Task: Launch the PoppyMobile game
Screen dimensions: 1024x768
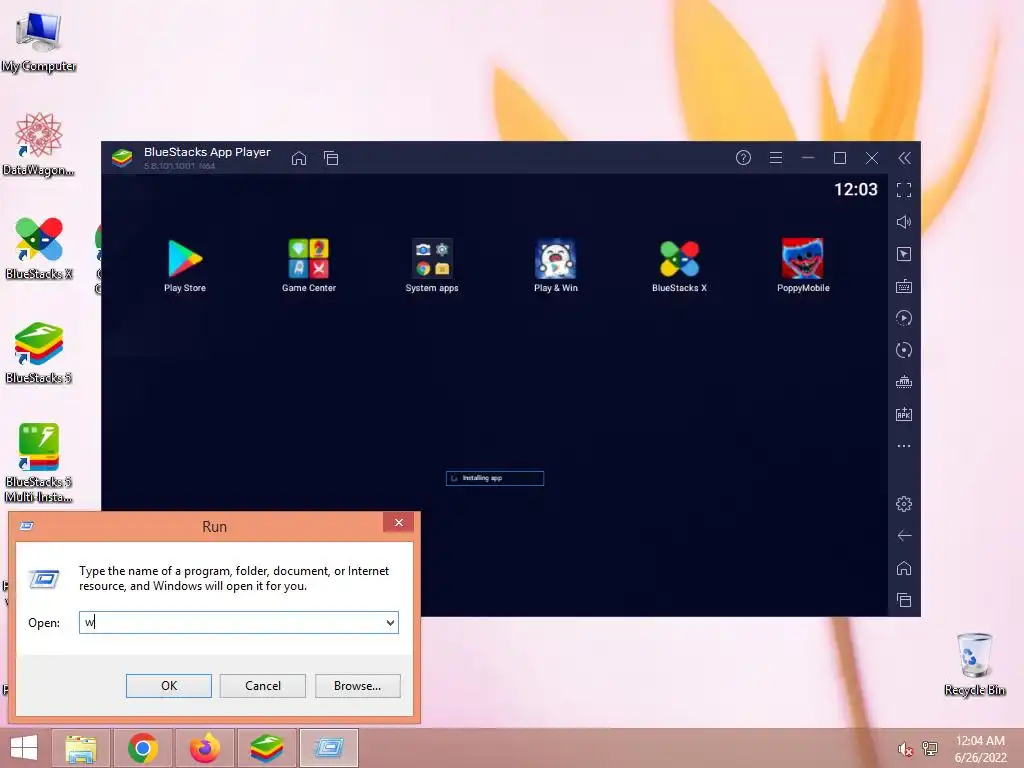Action: [803, 265]
